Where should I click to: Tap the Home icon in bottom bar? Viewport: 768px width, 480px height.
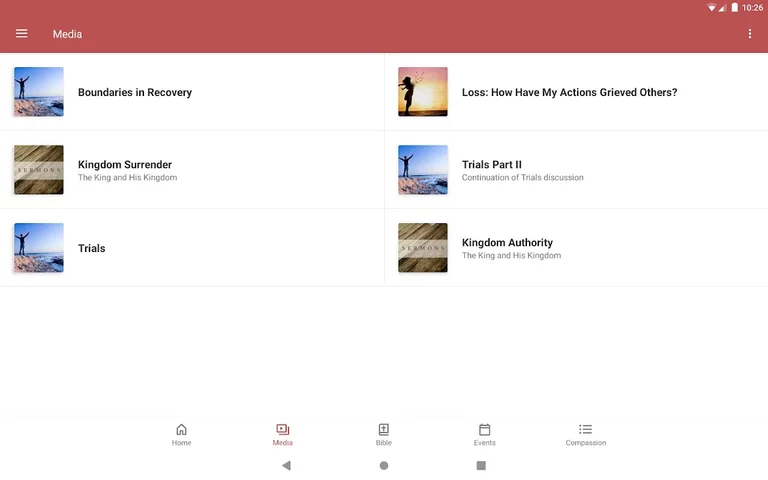pos(181,429)
